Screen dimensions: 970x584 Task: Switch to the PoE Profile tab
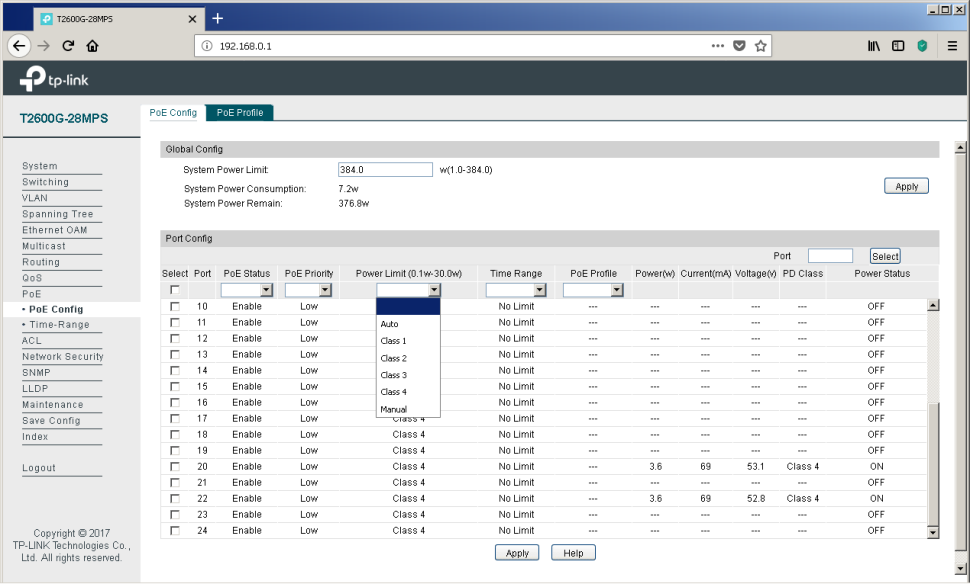pyautogui.click(x=240, y=113)
